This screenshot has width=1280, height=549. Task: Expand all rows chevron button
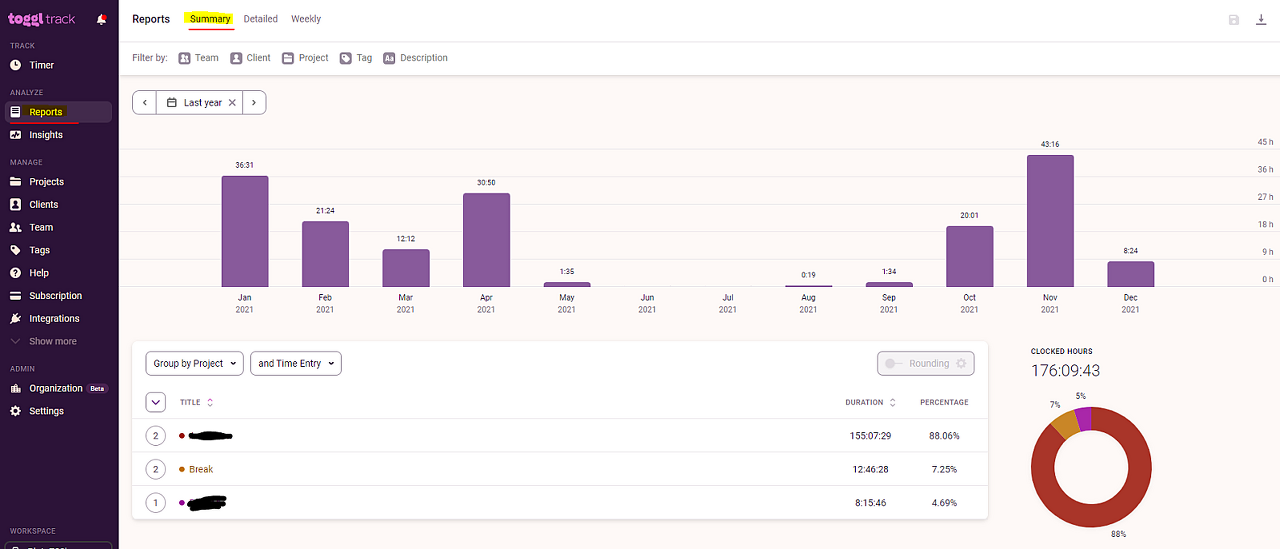(156, 402)
